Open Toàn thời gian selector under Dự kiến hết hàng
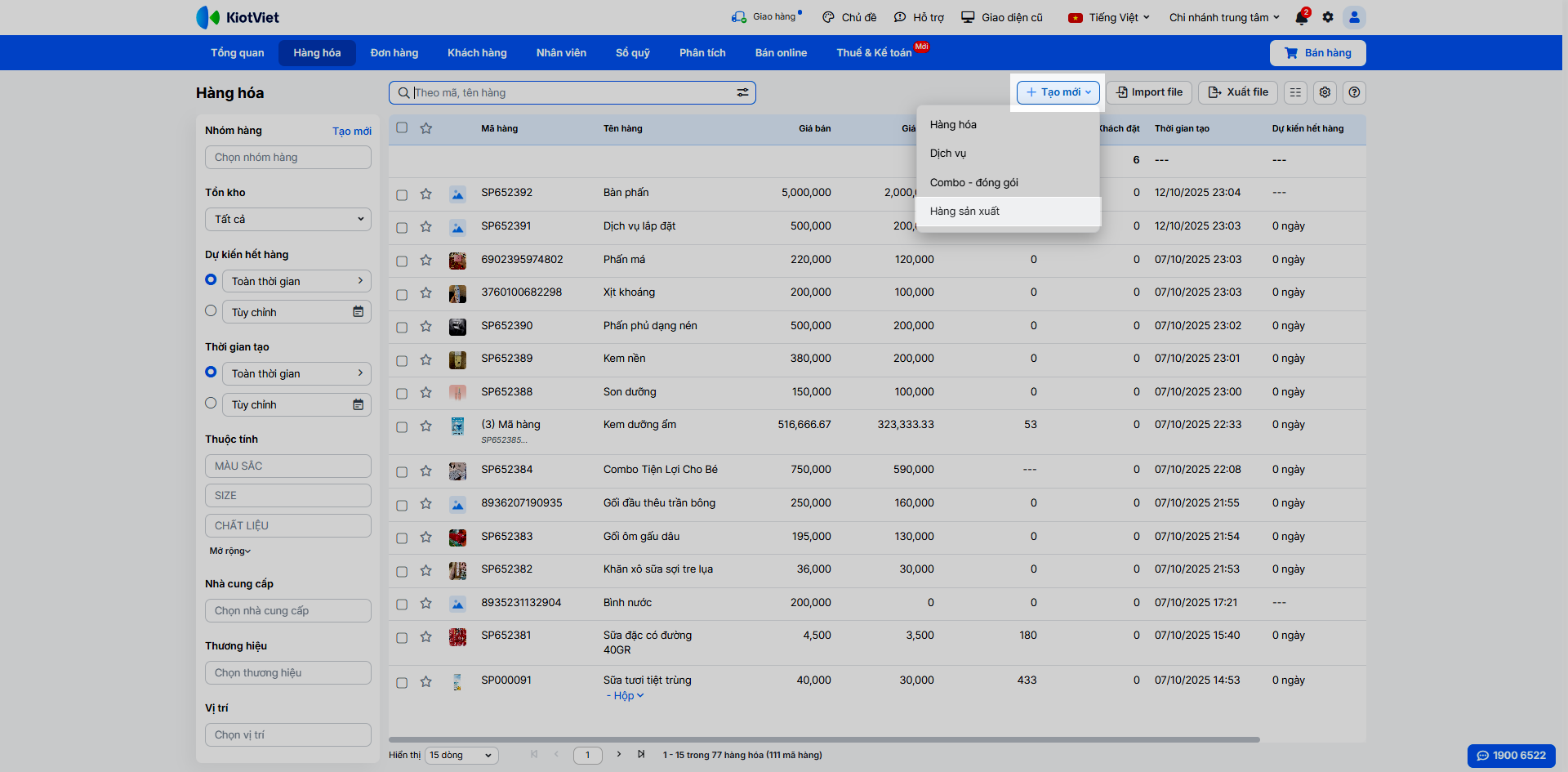 (x=296, y=281)
